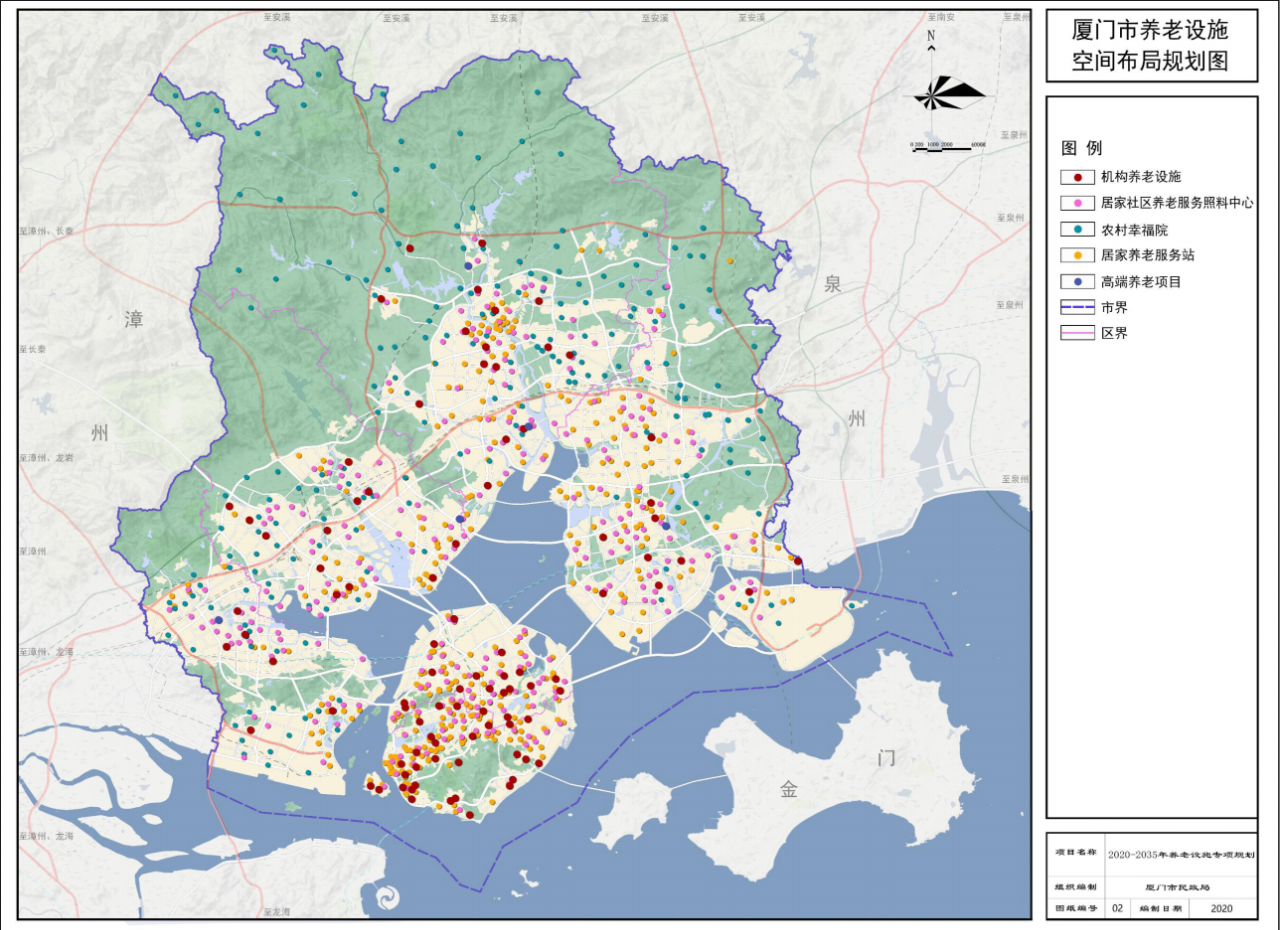The height and width of the screenshot is (930, 1280).
Task: Click the 至龙海 direction label
Action: pos(276,912)
